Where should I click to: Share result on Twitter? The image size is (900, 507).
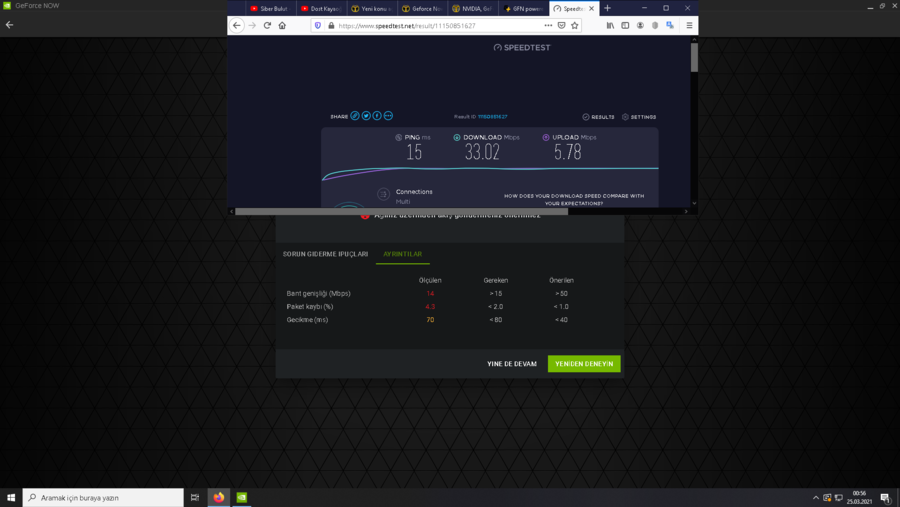coord(366,116)
